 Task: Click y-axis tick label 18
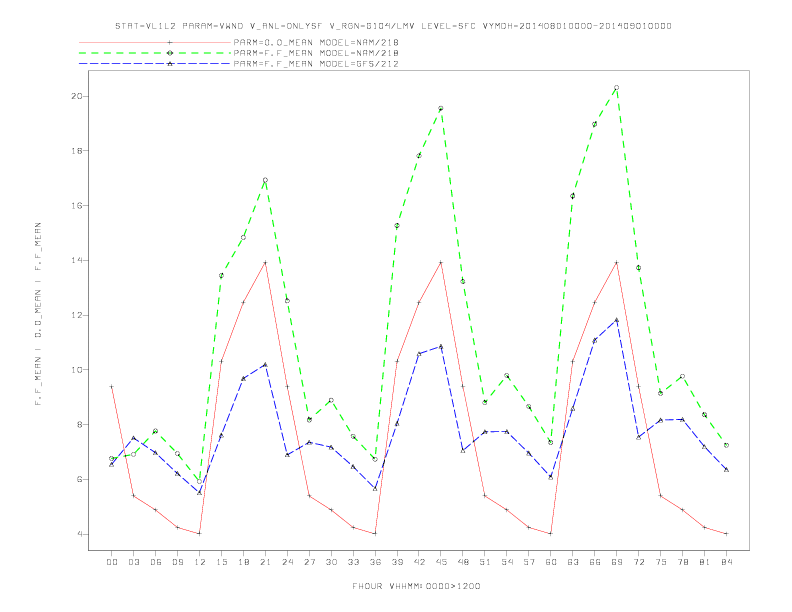tap(77, 150)
